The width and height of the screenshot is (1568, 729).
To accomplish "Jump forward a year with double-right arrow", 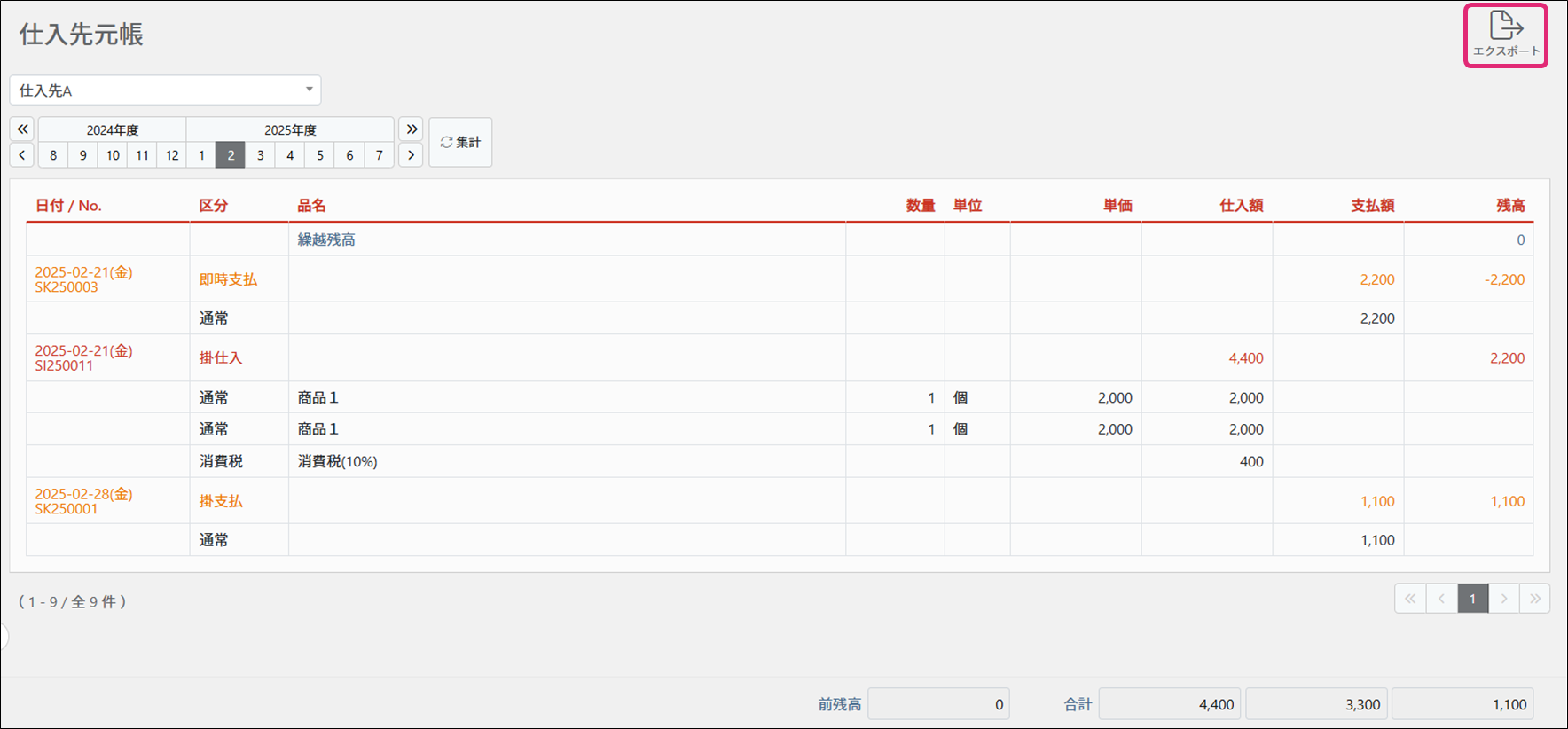I will point(412,129).
